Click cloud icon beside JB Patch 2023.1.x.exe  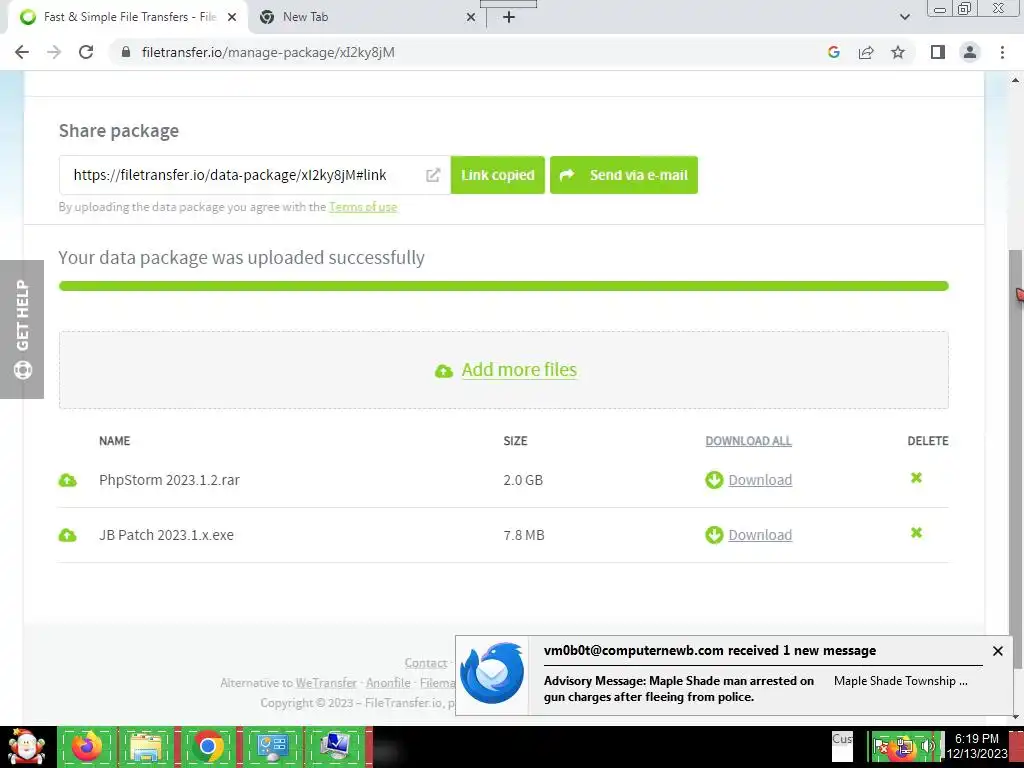[67, 535]
